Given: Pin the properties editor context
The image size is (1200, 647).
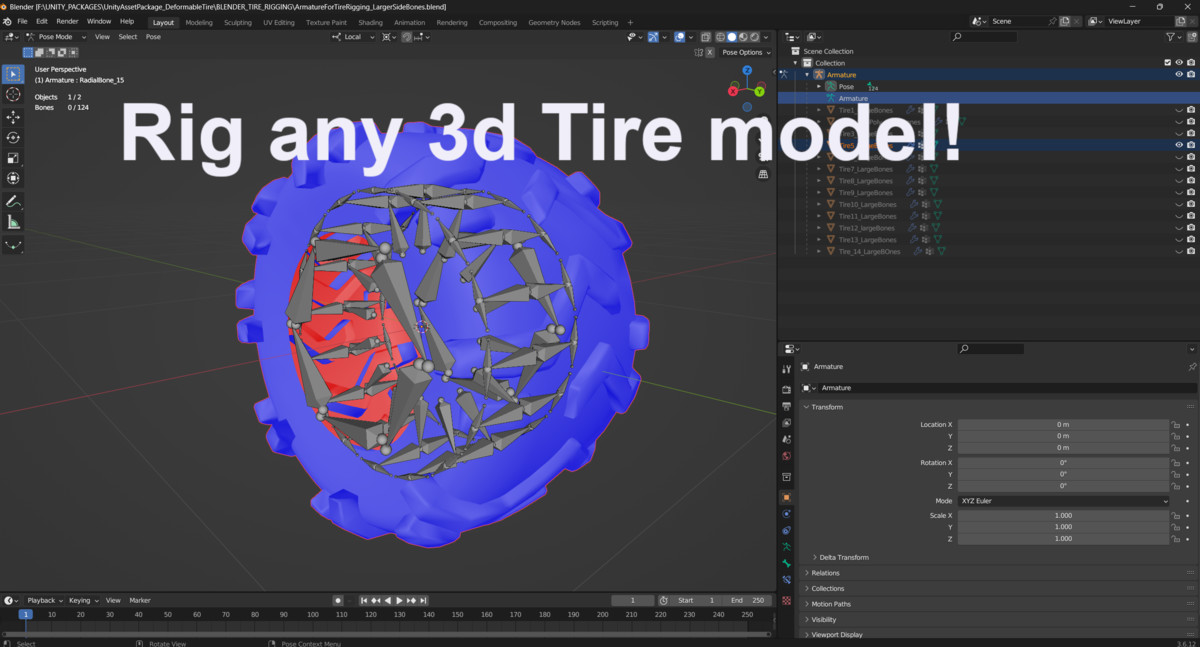Looking at the screenshot, I should click(x=1191, y=367).
